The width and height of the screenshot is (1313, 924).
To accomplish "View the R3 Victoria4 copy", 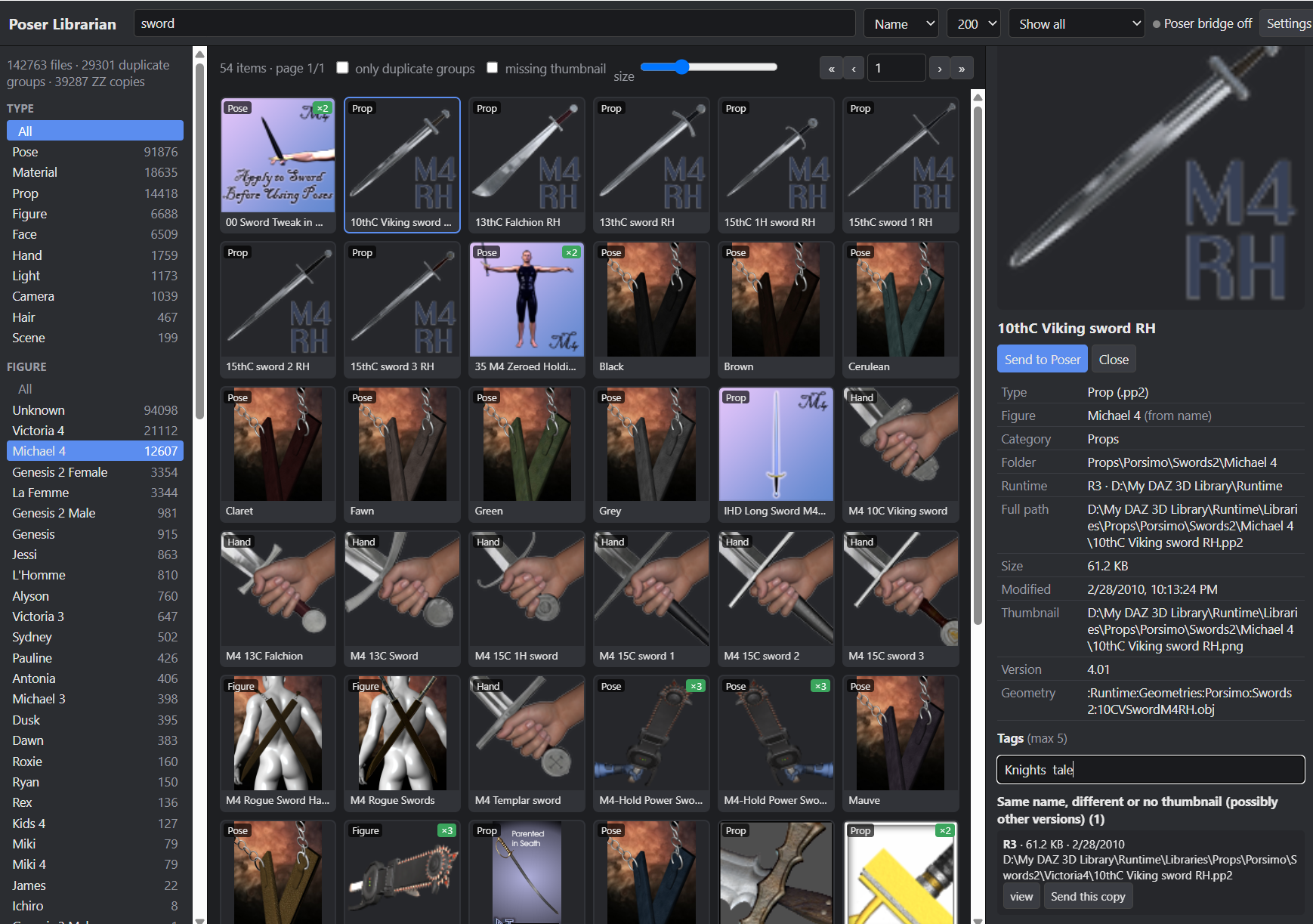I will tap(1021, 897).
